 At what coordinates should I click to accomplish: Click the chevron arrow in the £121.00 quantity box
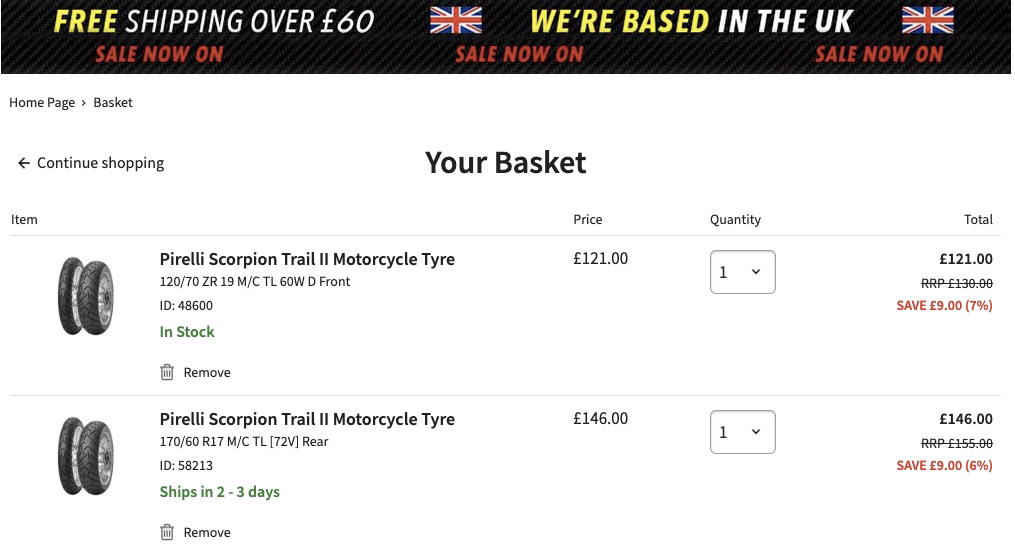(755, 272)
